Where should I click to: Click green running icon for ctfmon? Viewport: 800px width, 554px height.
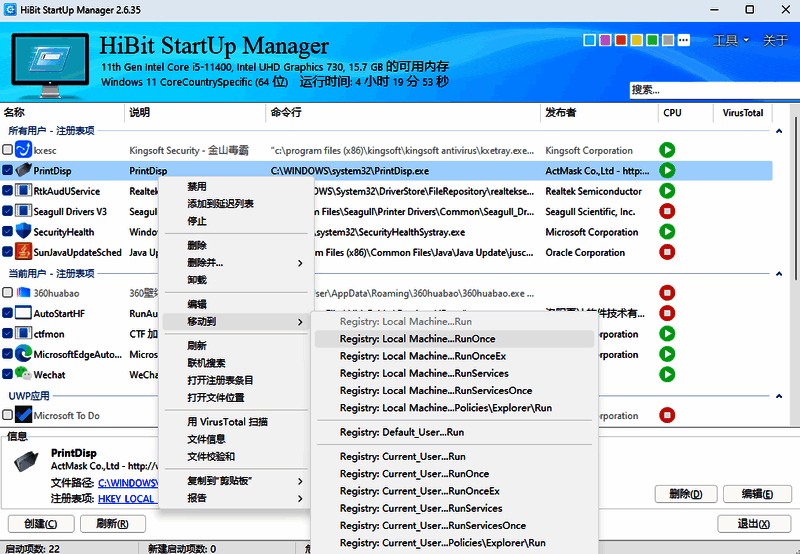point(667,334)
